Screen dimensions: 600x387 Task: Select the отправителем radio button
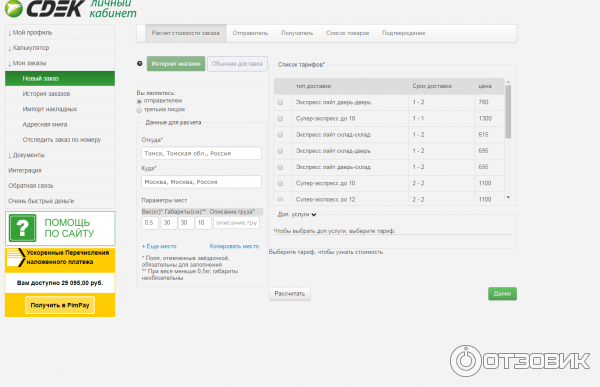[139, 101]
